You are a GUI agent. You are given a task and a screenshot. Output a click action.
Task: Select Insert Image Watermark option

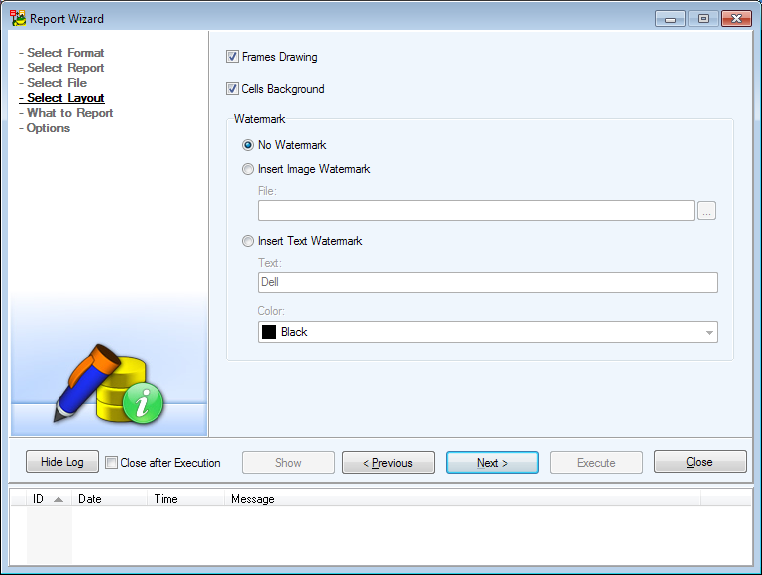click(248, 169)
